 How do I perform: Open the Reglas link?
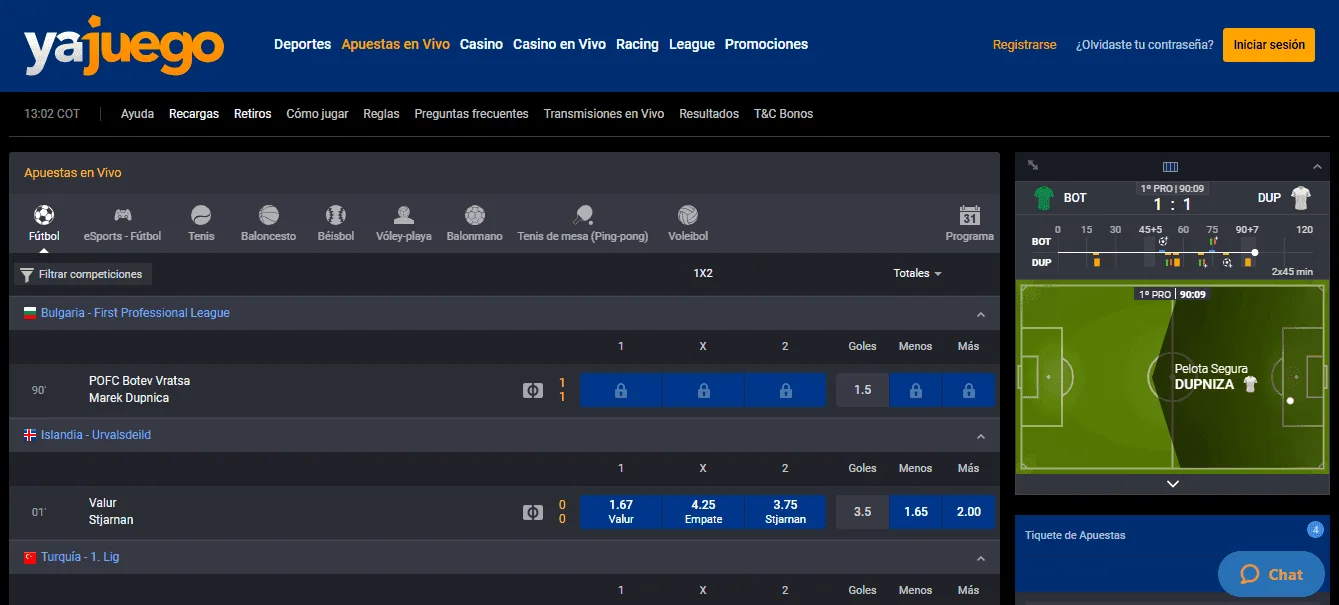[x=381, y=114]
